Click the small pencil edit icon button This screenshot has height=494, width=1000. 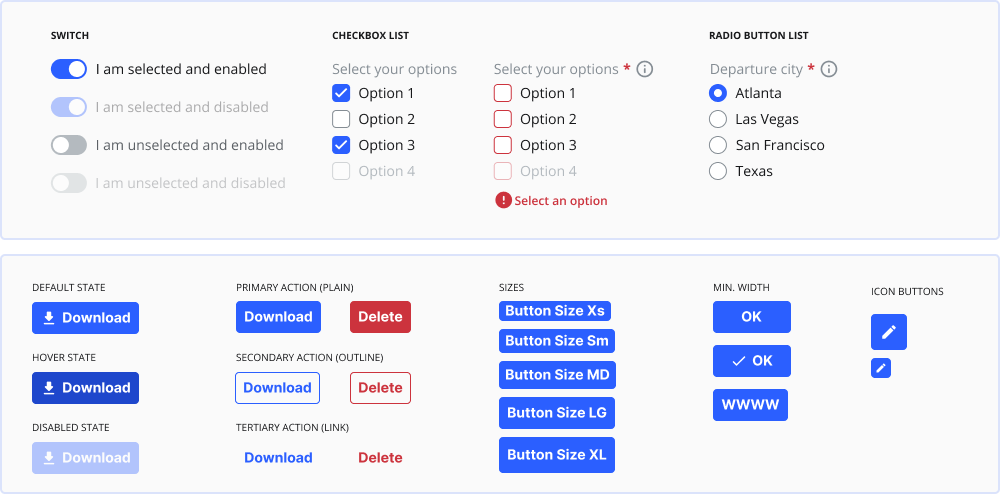[881, 368]
